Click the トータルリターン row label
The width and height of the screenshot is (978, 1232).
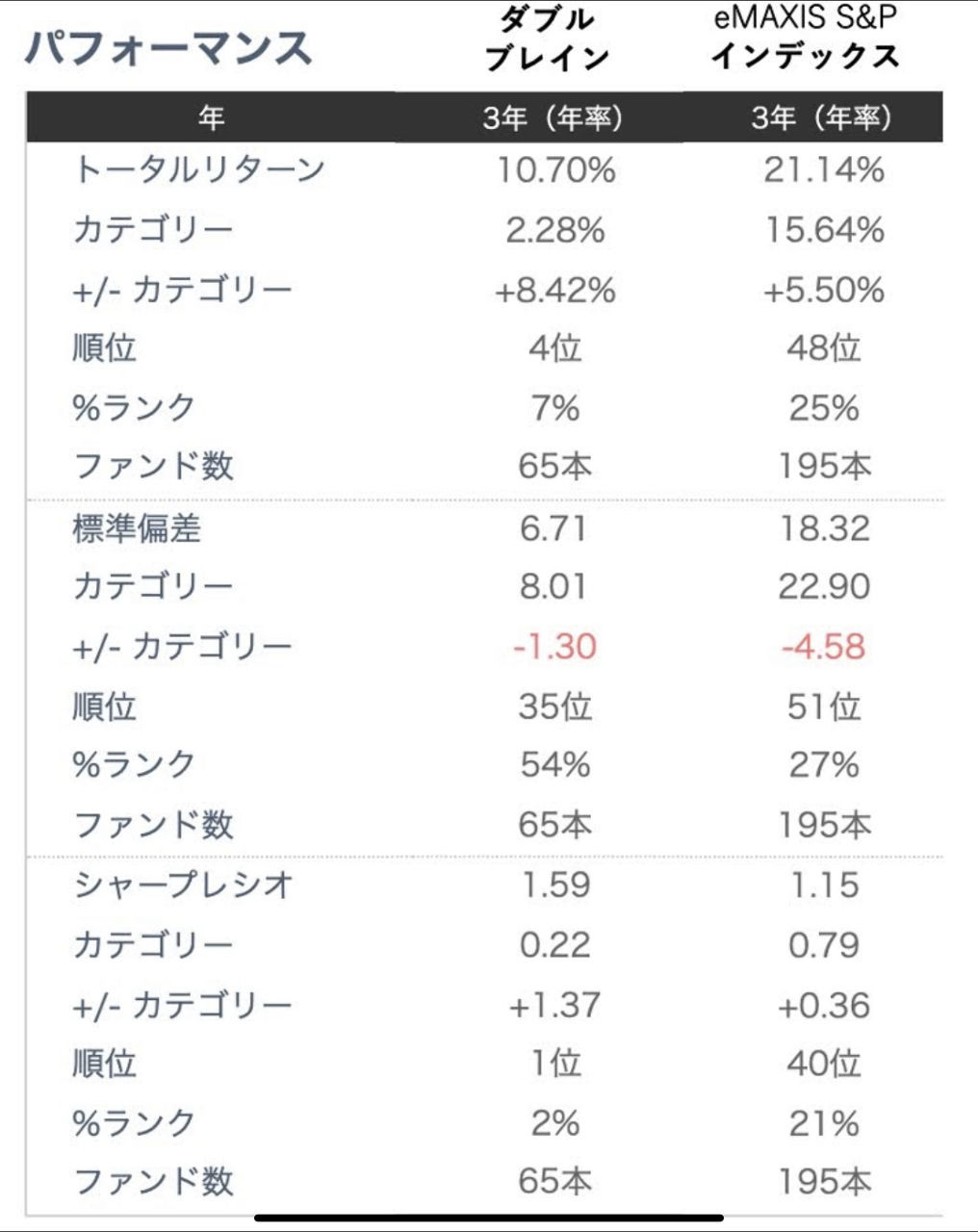coord(199,170)
